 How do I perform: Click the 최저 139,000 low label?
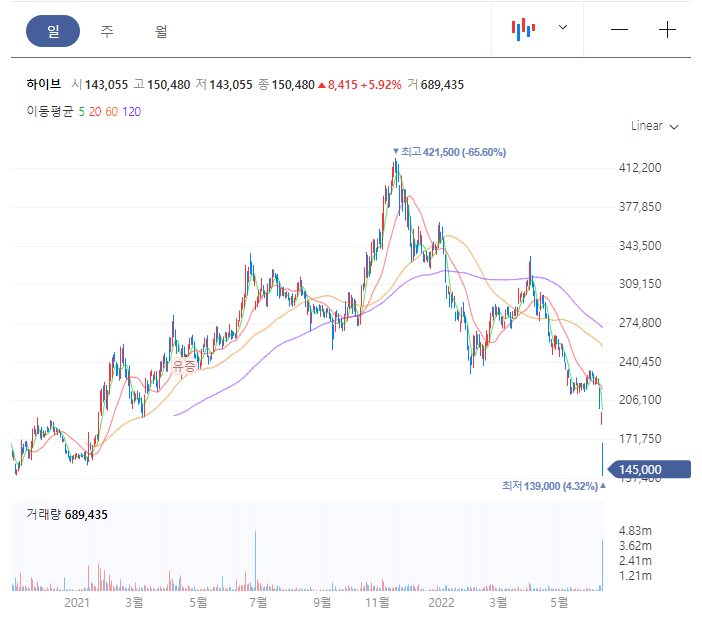(x=554, y=486)
